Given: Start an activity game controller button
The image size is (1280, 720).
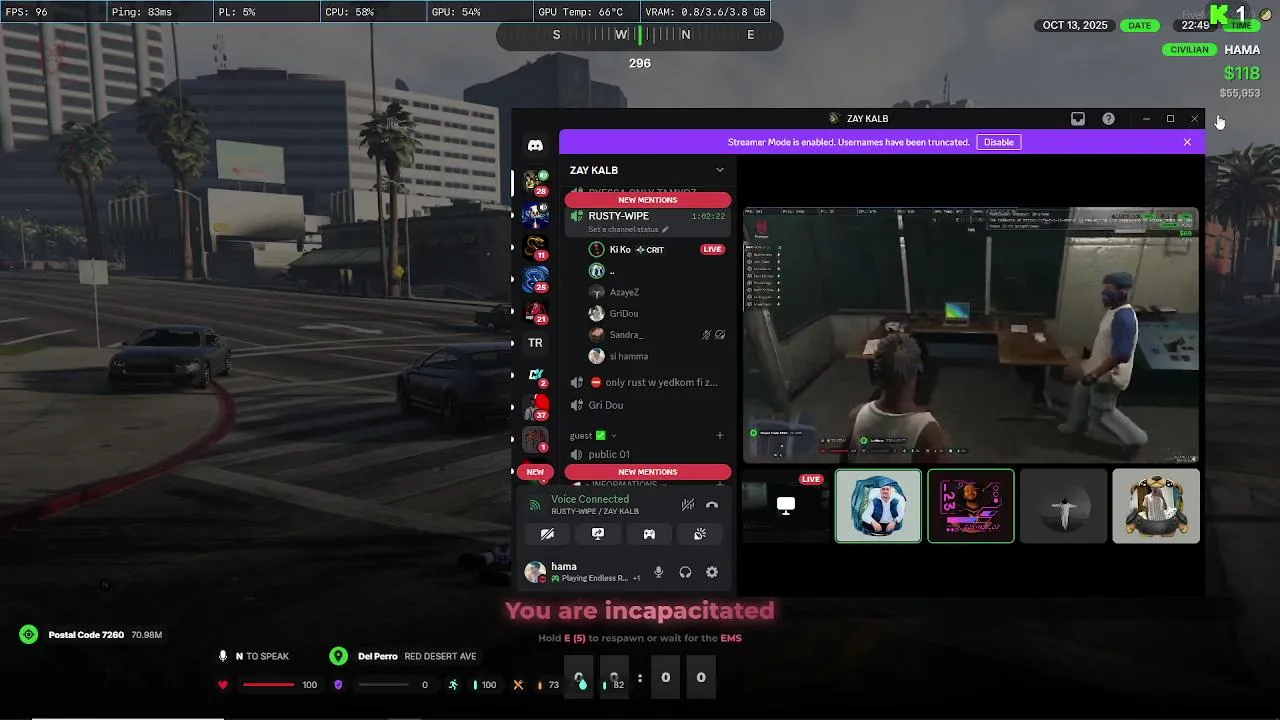Looking at the screenshot, I should pyautogui.click(x=649, y=534).
